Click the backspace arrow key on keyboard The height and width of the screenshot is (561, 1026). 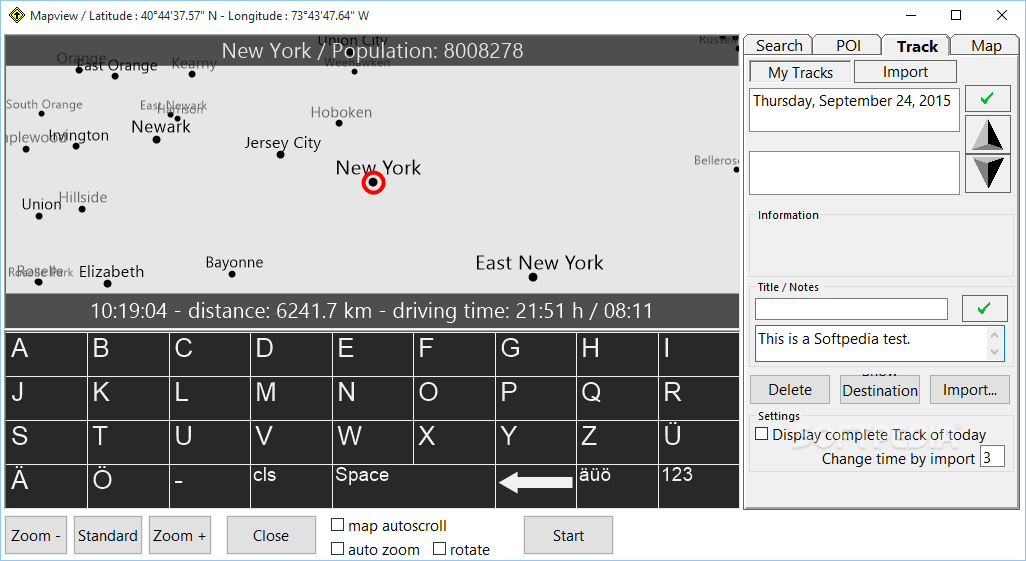tap(536, 486)
